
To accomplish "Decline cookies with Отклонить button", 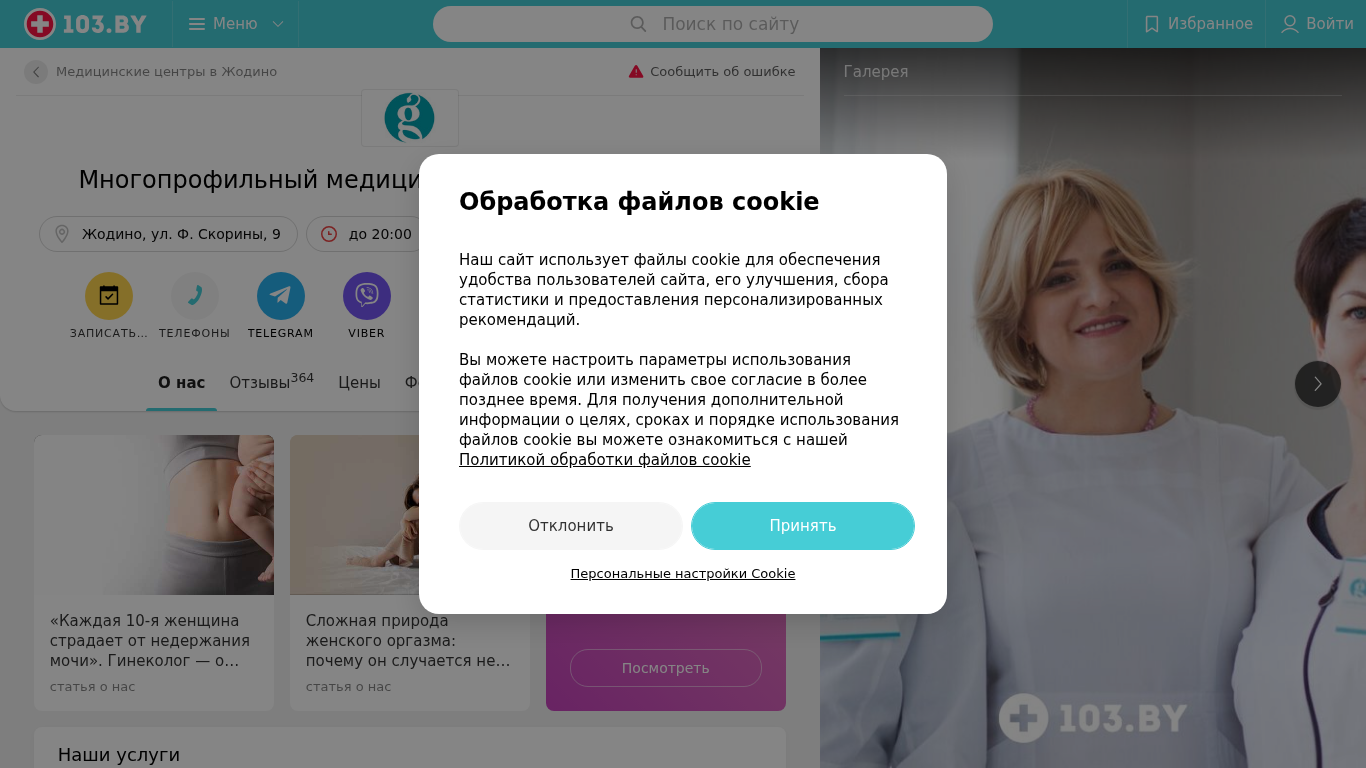I will 571,526.
